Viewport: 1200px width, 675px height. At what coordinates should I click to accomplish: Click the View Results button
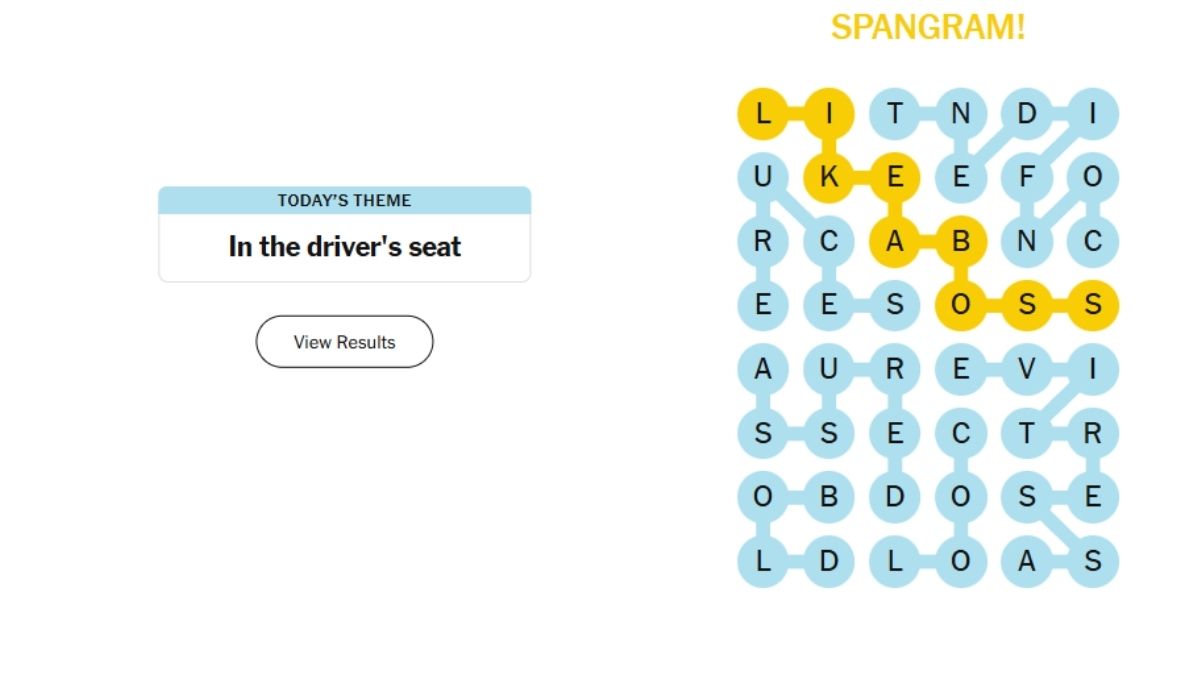tap(344, 342)
